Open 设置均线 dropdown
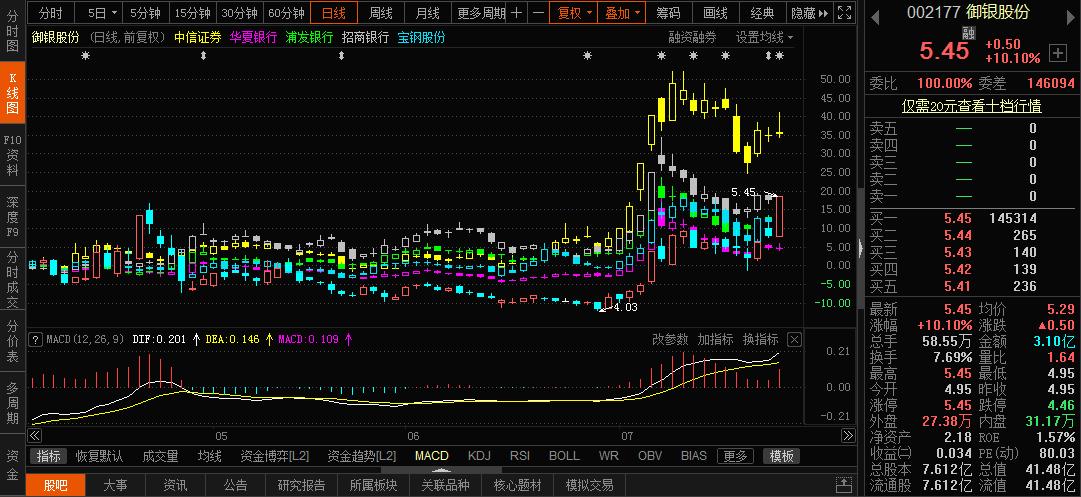 [x=764, y=37]
